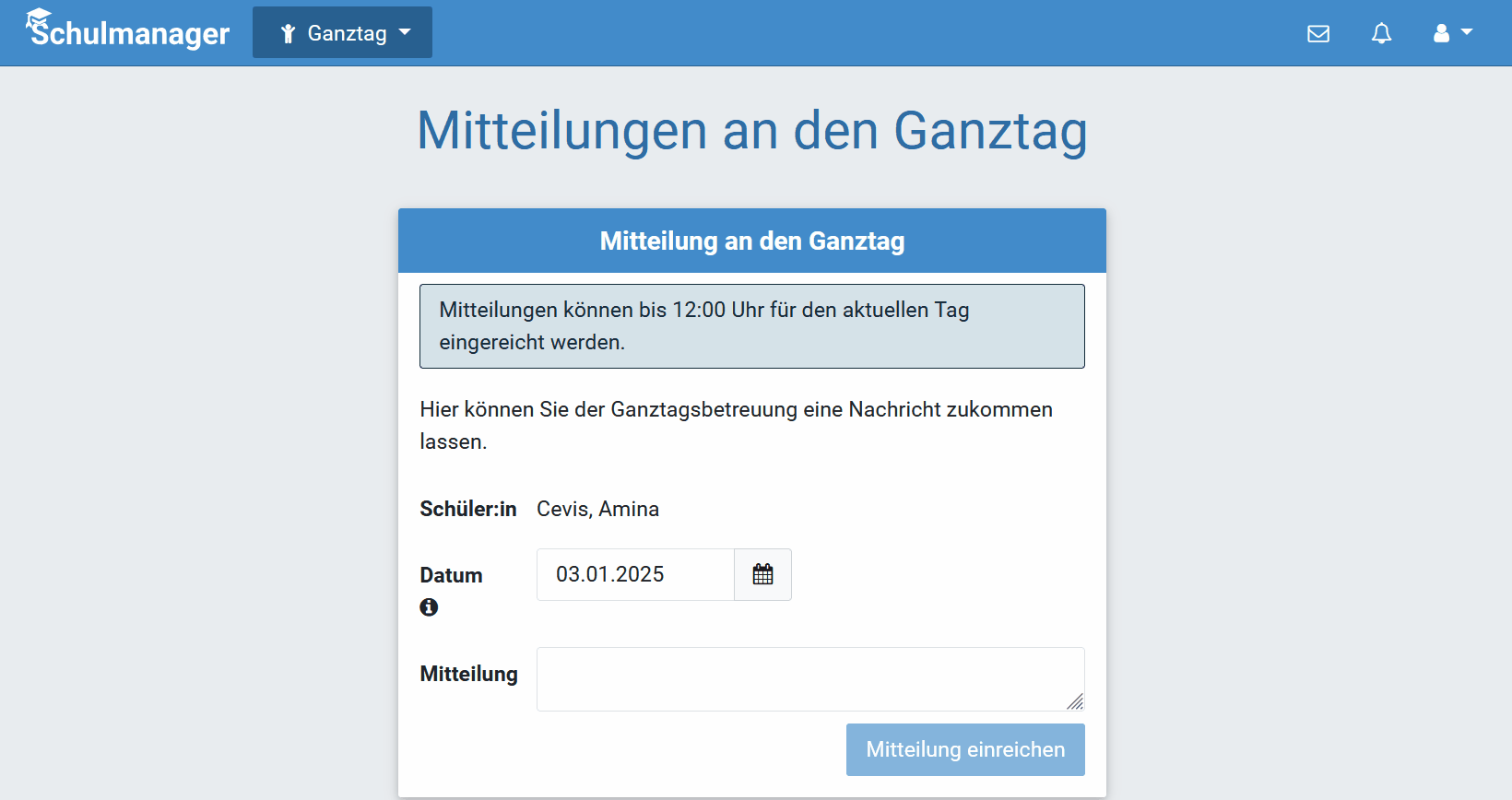The image size is (1512, 800).
Task: Click the Mitteilung an den Ganztag header
Action: click(752, 241)
